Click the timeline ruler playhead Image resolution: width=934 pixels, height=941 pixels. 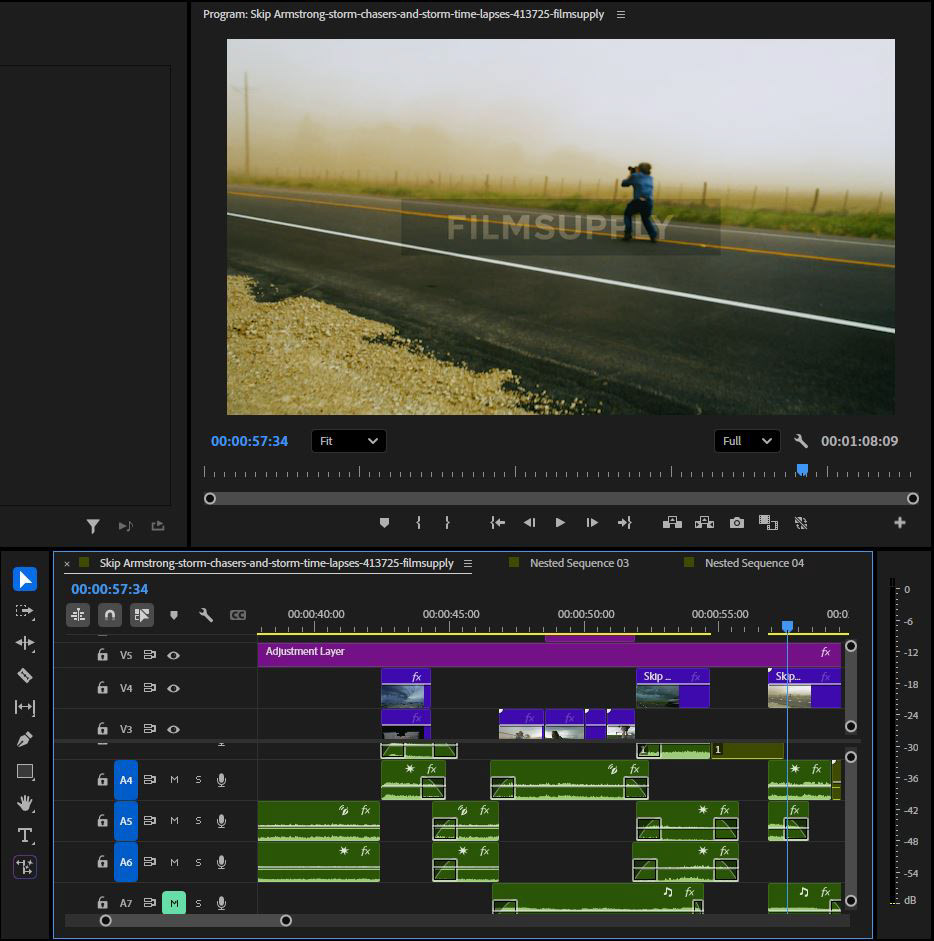tap(787, 627)
